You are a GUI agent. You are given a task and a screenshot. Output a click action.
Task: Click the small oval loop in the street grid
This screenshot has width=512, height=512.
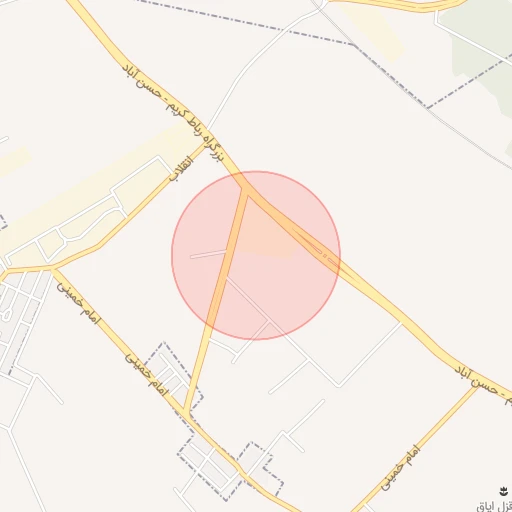coord(6,315)
